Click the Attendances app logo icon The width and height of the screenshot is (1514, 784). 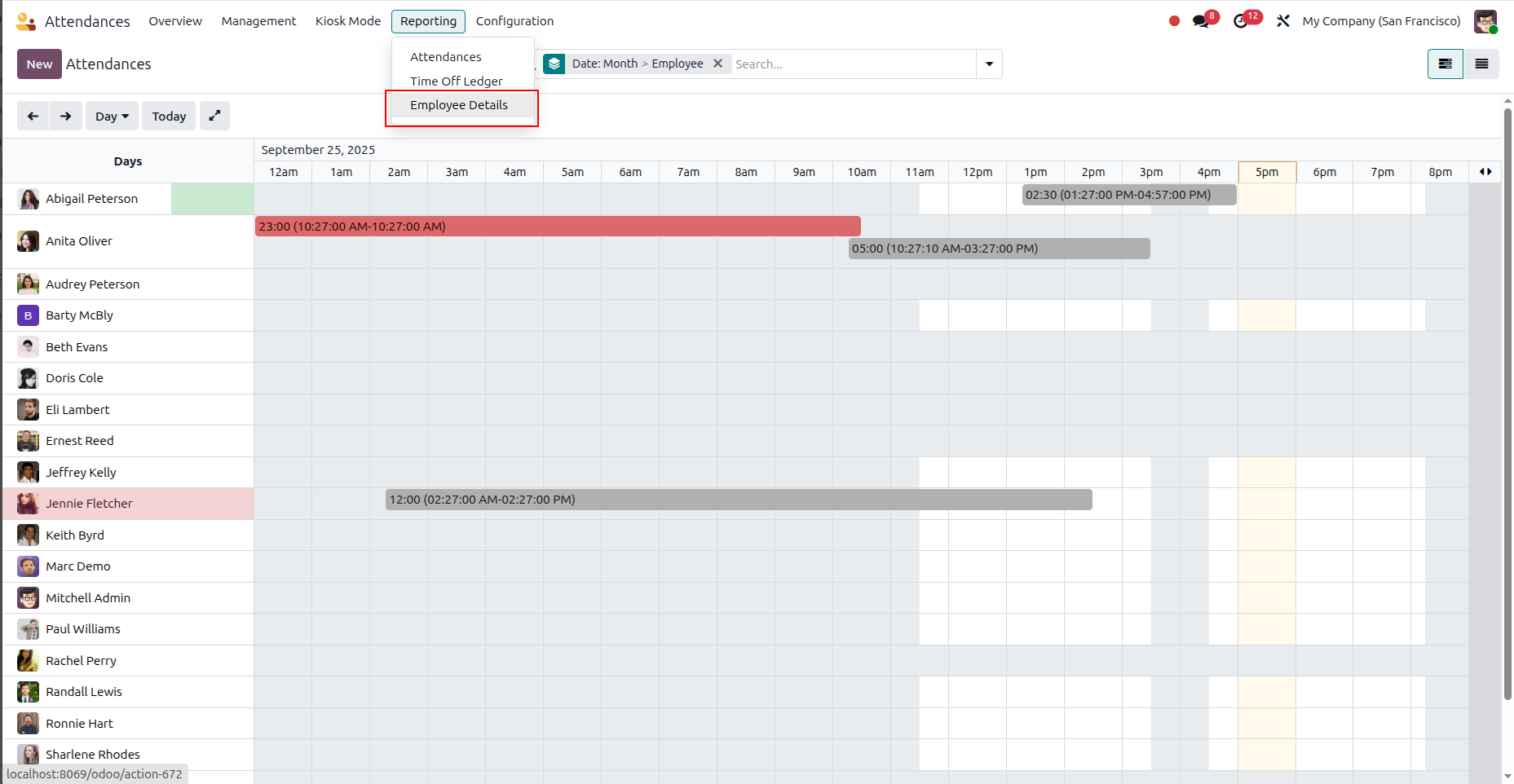tap(26, 21)
